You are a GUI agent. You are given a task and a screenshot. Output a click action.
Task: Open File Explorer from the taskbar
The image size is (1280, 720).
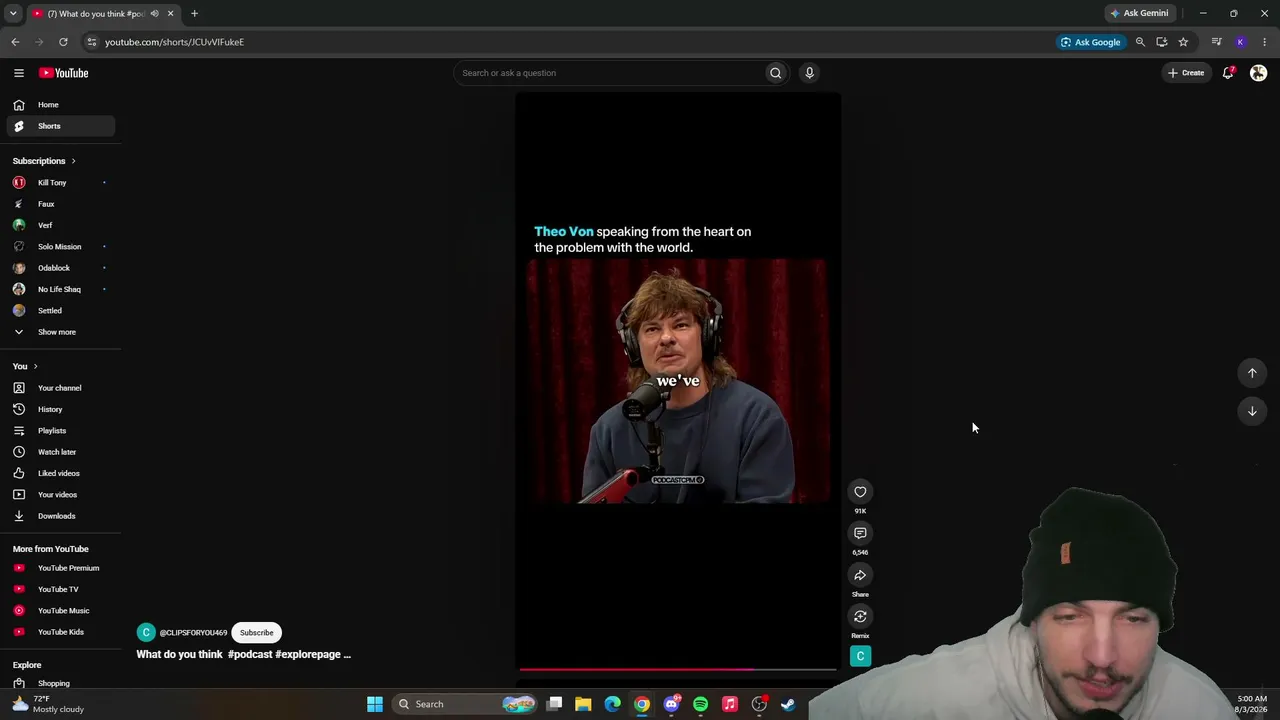click(x=583, y=704)
